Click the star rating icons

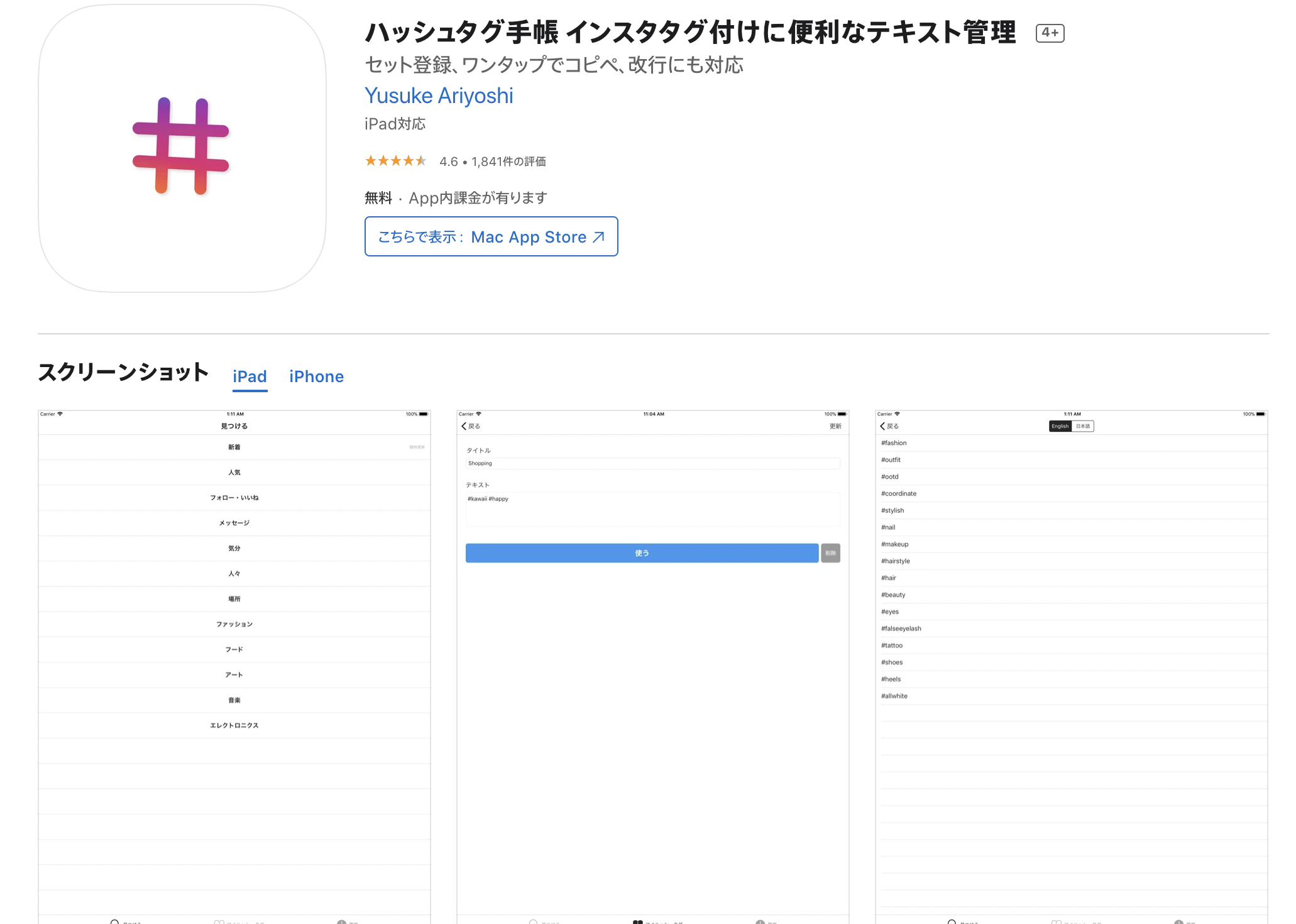click(x=395, y=161)
